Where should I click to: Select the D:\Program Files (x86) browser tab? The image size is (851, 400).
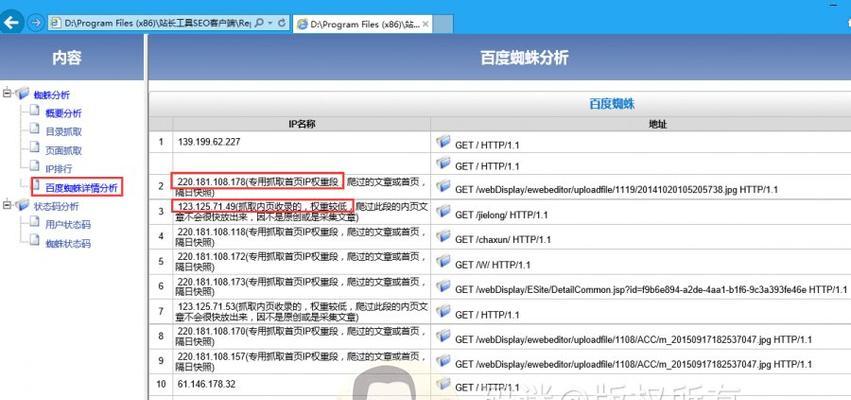[363, 24]
